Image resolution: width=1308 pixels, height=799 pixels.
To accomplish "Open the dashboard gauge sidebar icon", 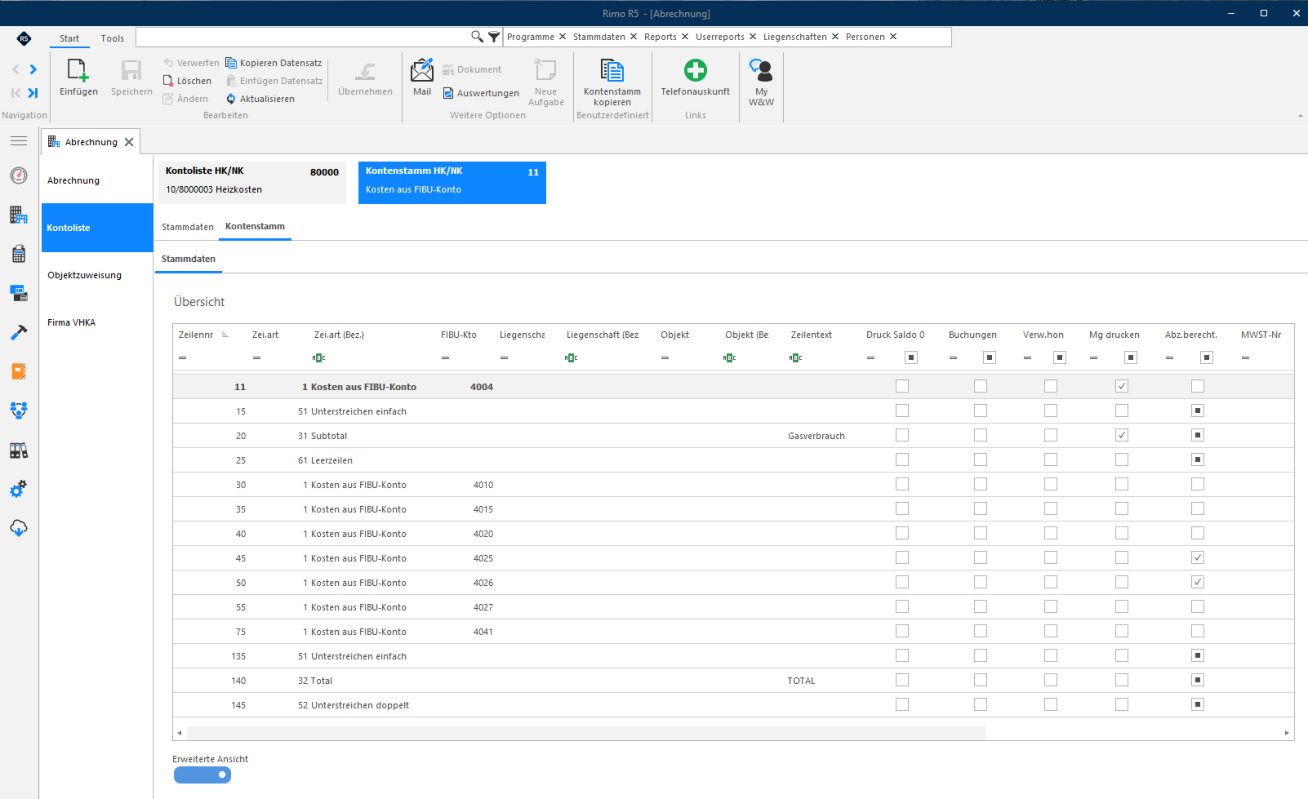I will (x=18, y=176).
